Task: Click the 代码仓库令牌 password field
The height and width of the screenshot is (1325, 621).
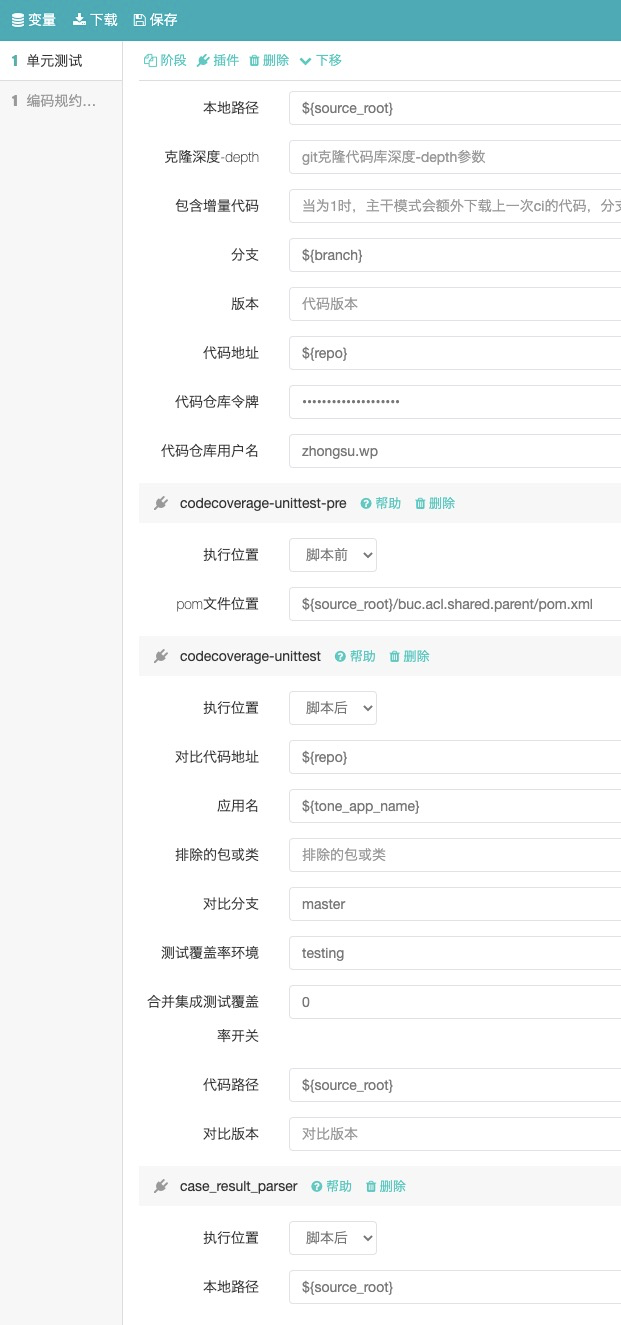Action: [x=455, y=402]
